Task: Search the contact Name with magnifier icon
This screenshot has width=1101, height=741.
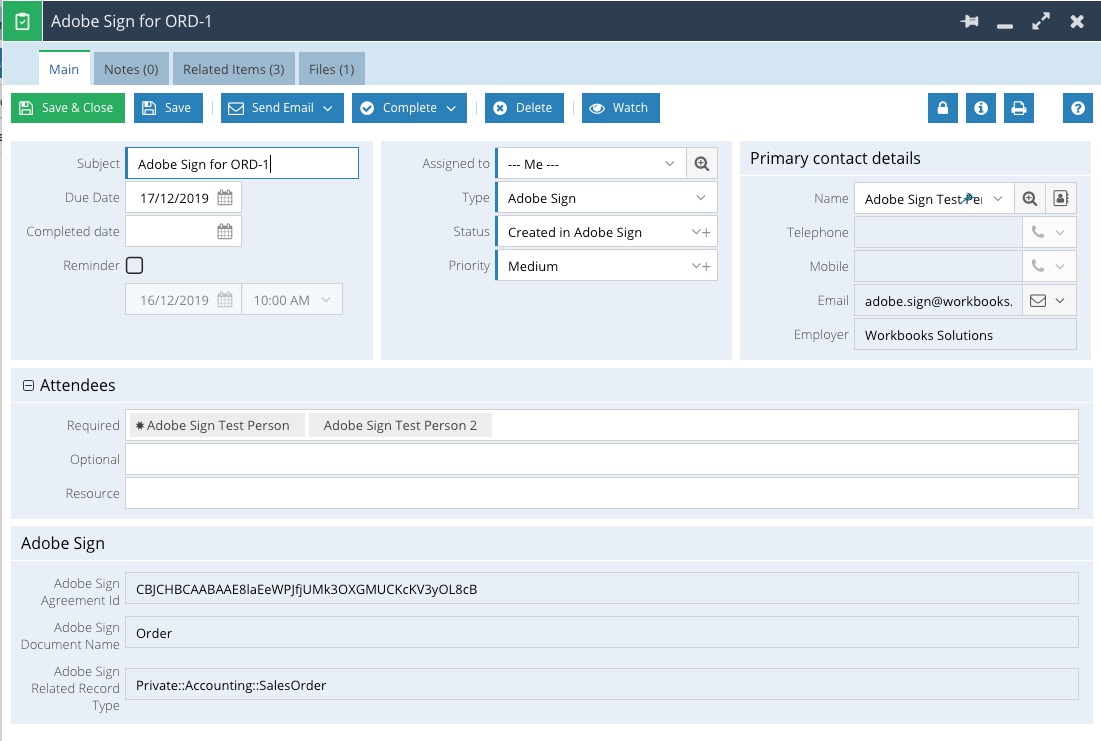Action: click(1029, 199)
